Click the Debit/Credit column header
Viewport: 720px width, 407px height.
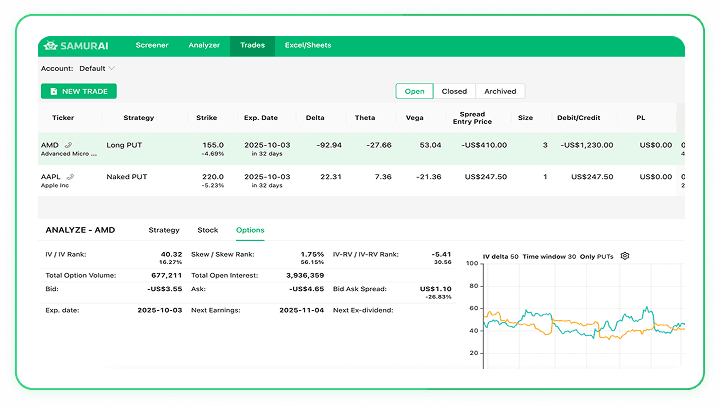(x=579, y=118)
